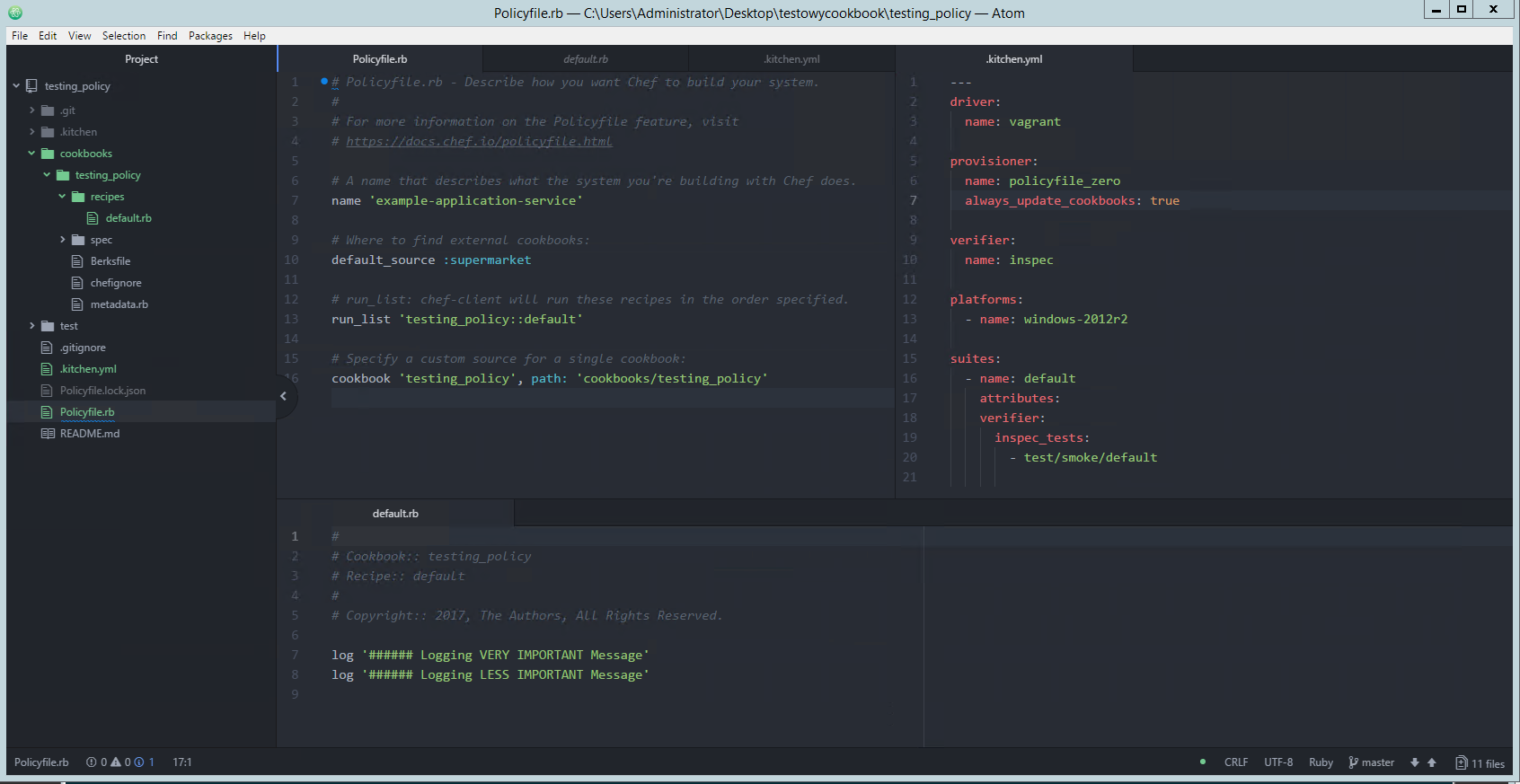This screenshot has width=1520, height=784.
Task: Click the metadata.rb file icon
Action: tap(77, 304)
